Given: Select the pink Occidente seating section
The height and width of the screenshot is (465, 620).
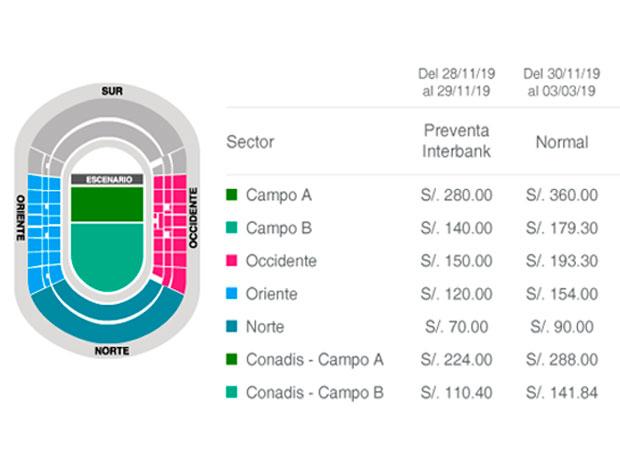Looking at the screenshot, I should click(x=170, y=233).
